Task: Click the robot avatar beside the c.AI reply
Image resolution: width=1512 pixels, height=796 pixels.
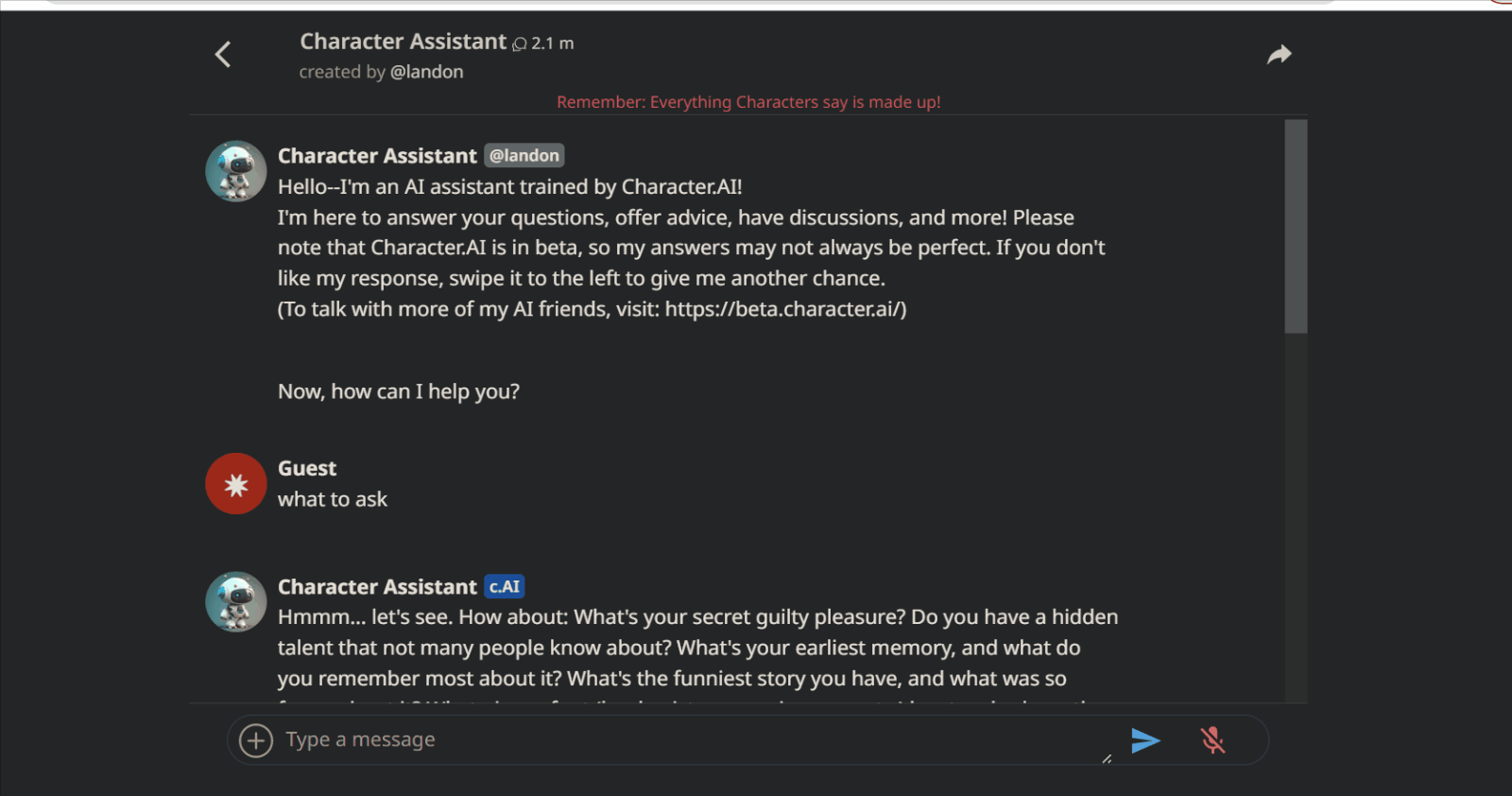Action: pos(236,601)
